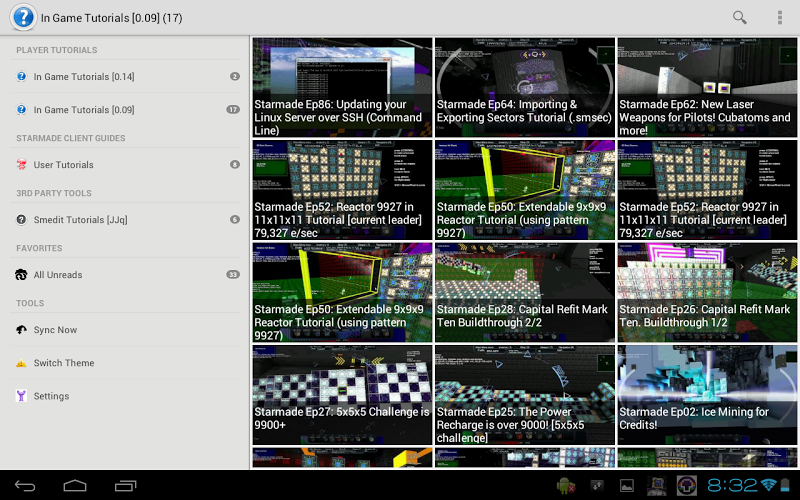Tap the recent apps navigation button
The image size is (800, 500).
pyautogui.click(x=126, y=485)
